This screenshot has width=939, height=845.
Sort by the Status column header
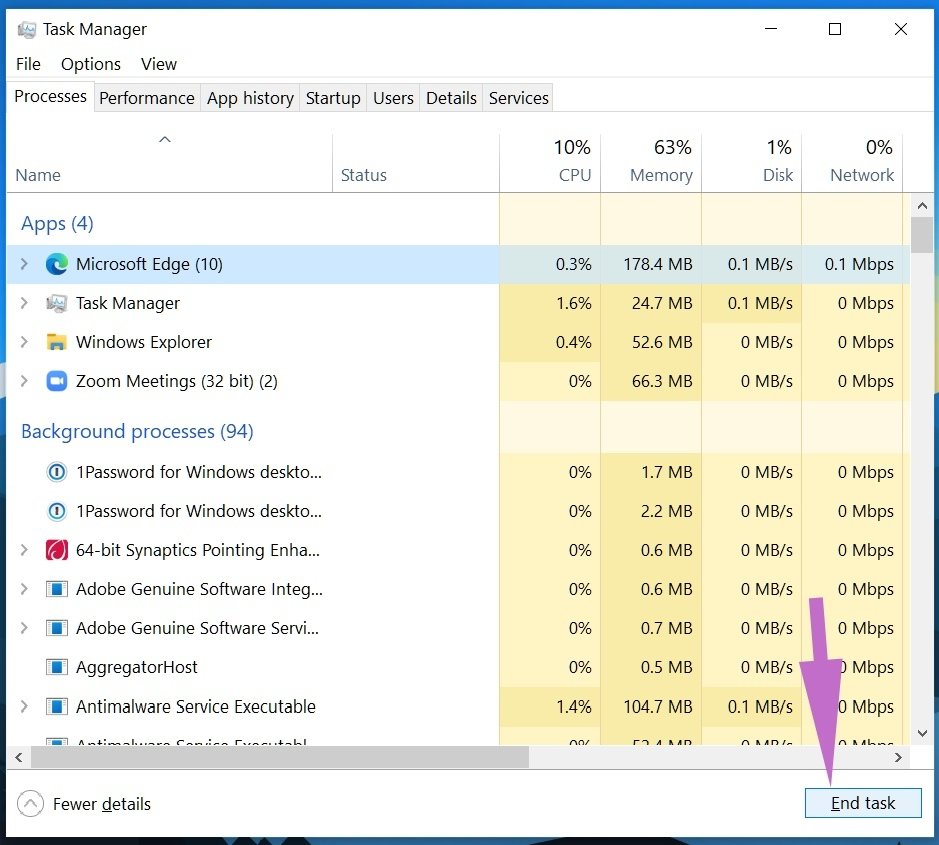[x=416, y=162]
